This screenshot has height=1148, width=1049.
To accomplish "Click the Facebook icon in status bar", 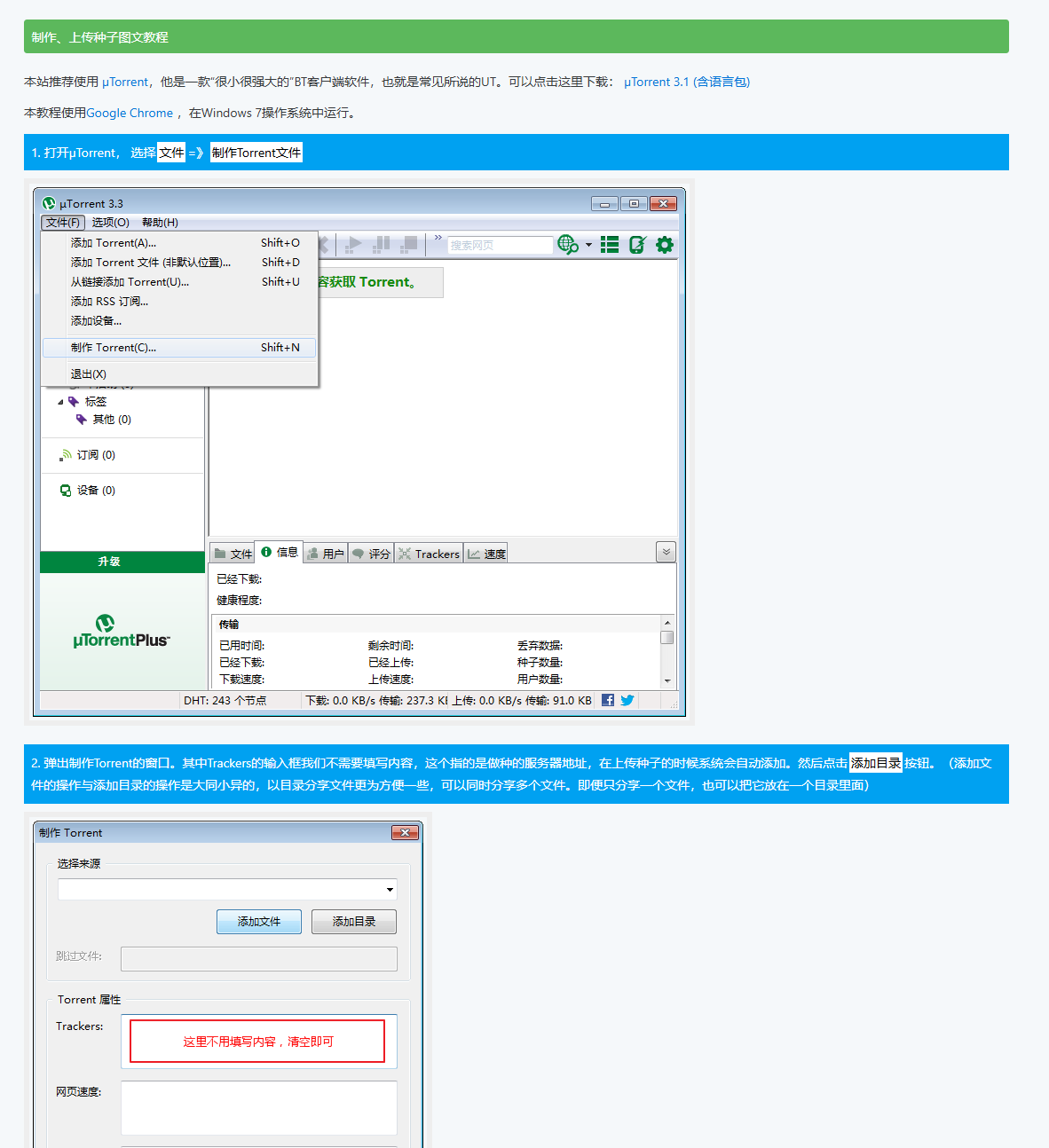I will click(608, 700).
